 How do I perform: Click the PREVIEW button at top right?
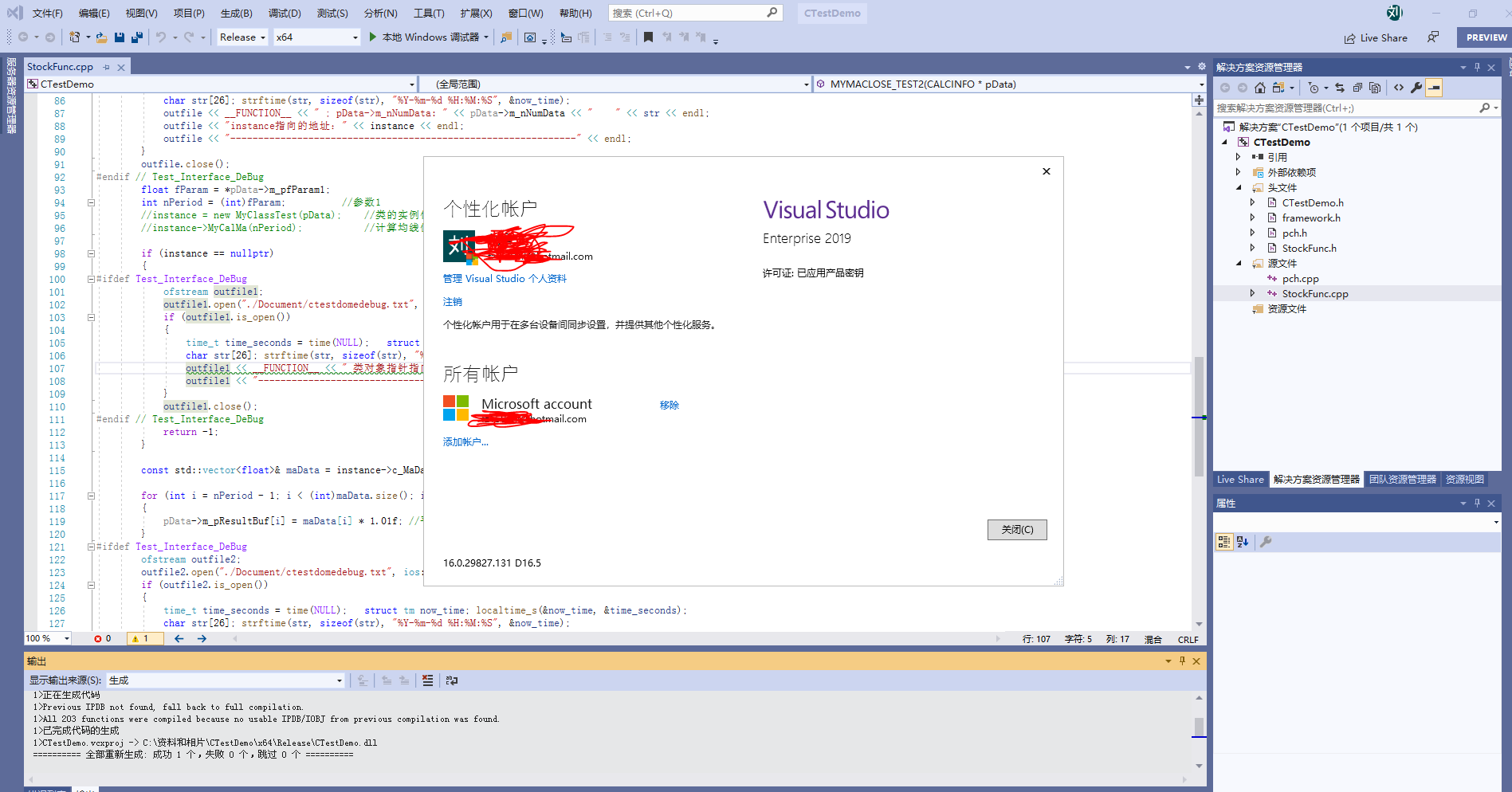[x=1486, y=37]
